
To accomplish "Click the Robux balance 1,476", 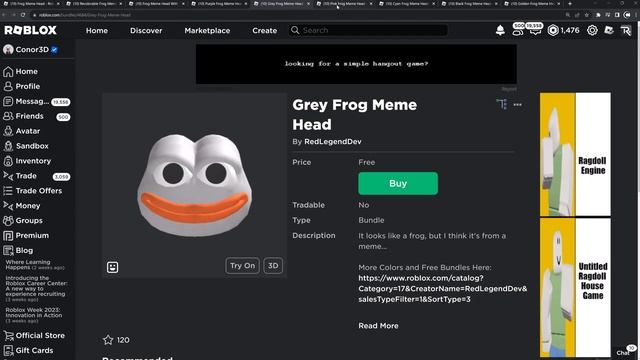I will 564,30.
